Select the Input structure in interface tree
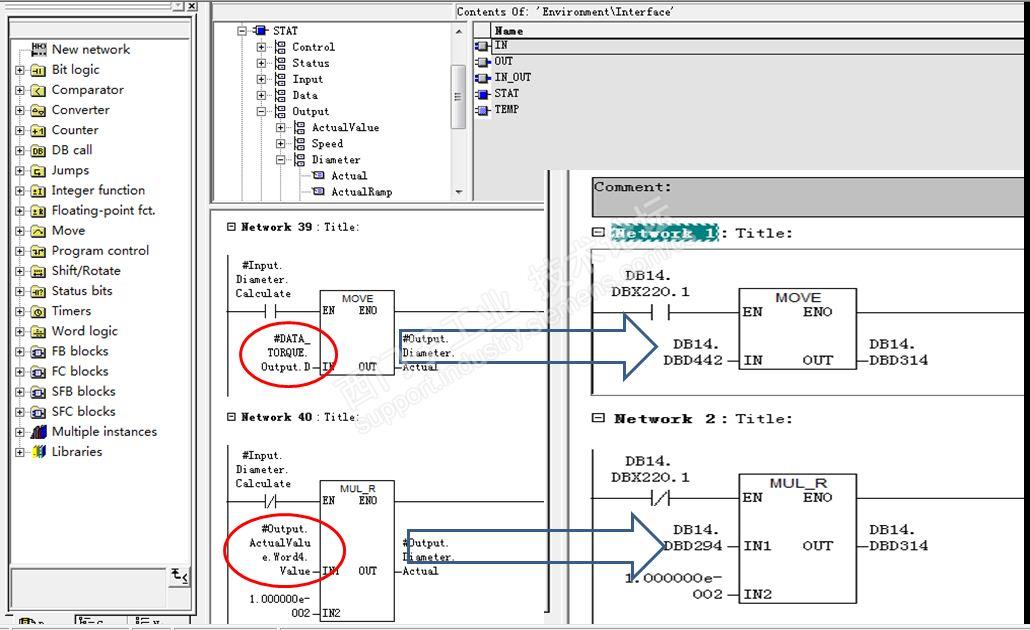Image resolution: width=1030 pixels, height=630 pixels. [x=307, y=79]
